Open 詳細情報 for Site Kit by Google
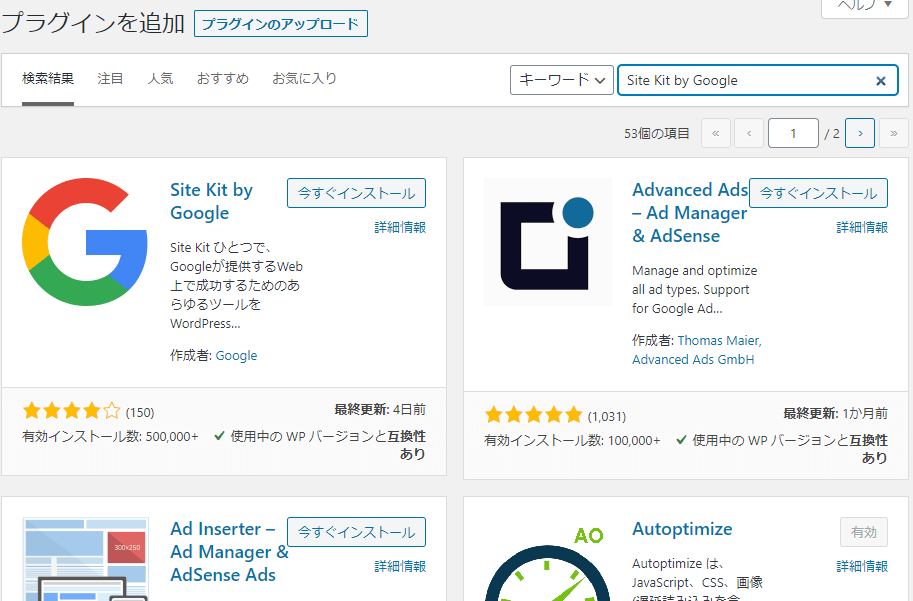The width and height of the screenshot is (913, 601). tap(400, 227)
